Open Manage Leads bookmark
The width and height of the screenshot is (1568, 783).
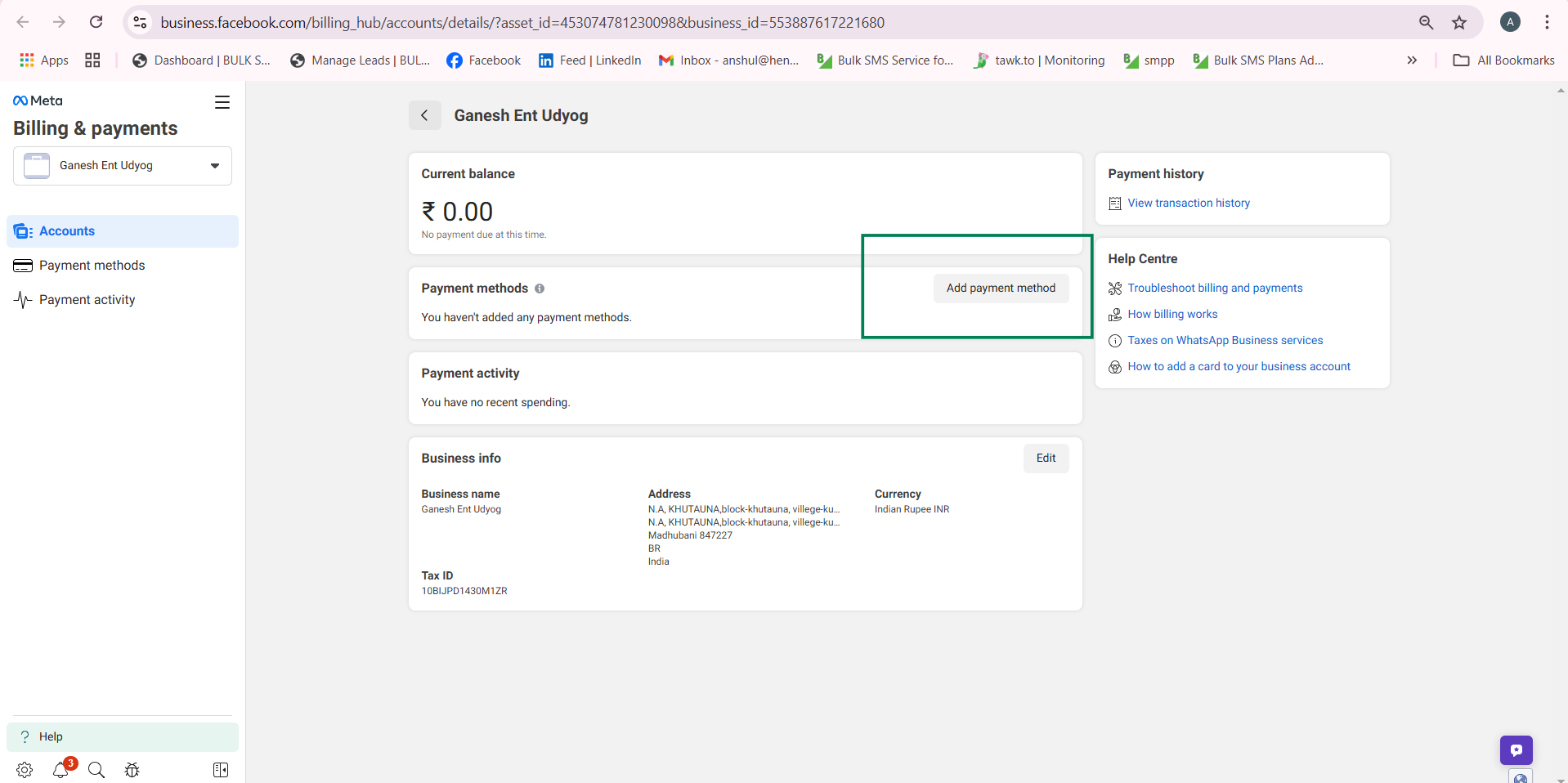click(x=360, y=60)
